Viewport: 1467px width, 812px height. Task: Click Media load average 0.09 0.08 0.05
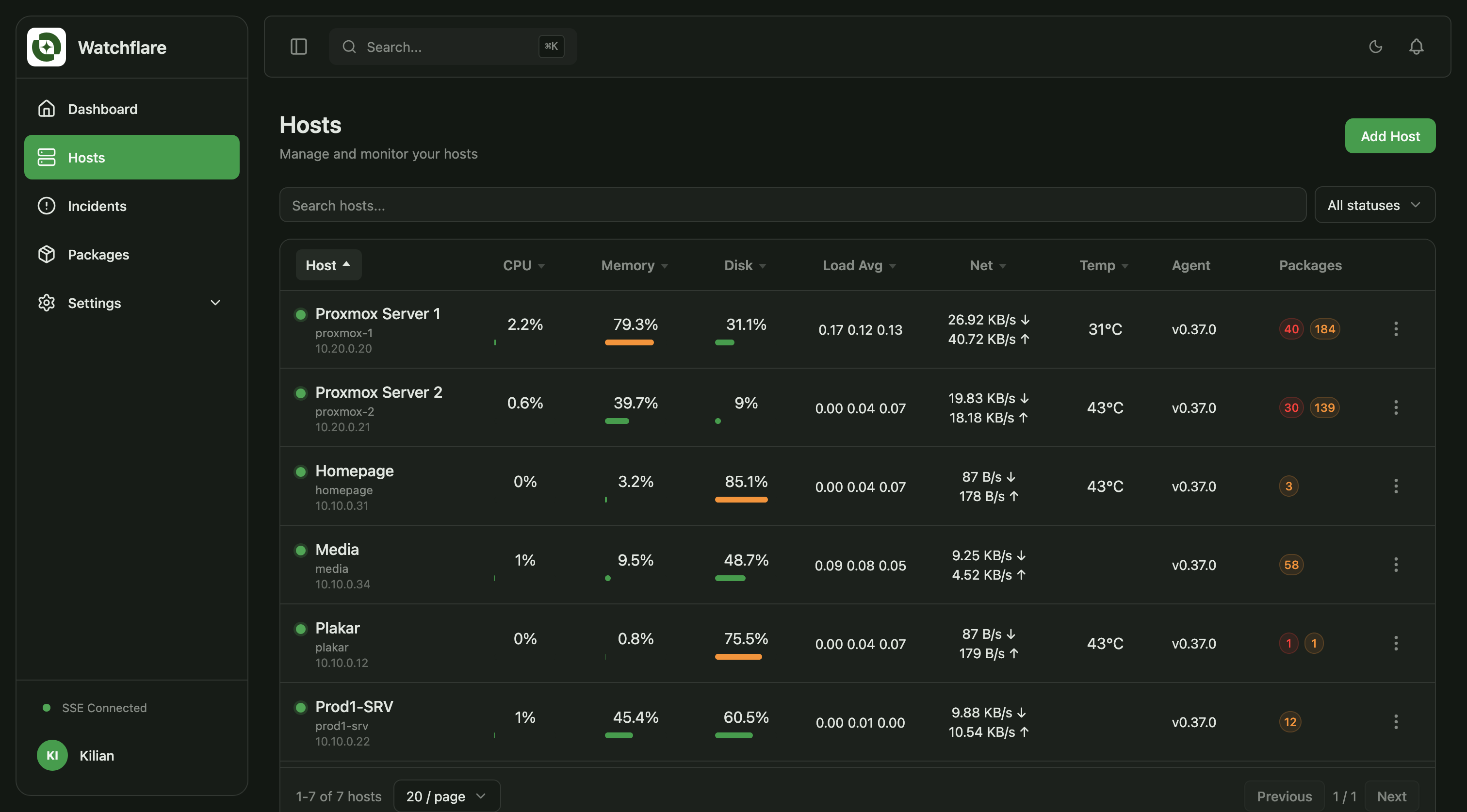(x=860, y=566)
